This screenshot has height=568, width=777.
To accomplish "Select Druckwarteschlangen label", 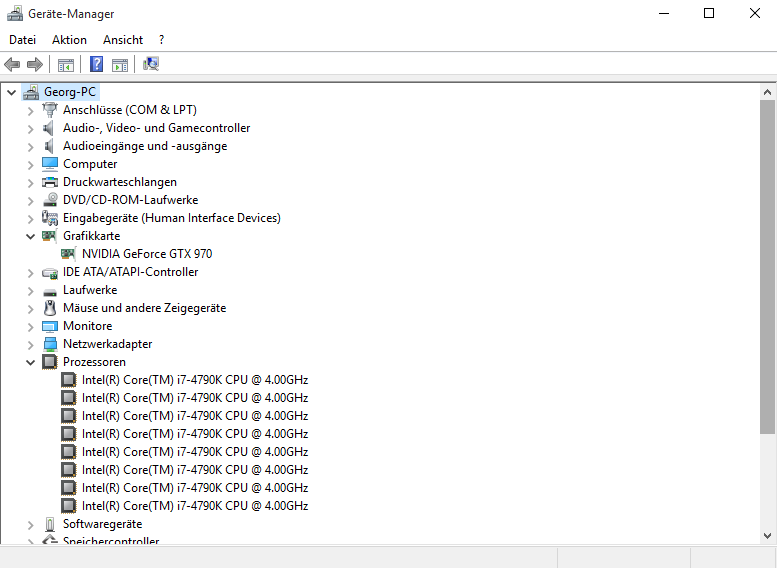I will pyautogui.click(x=120, y=182).
